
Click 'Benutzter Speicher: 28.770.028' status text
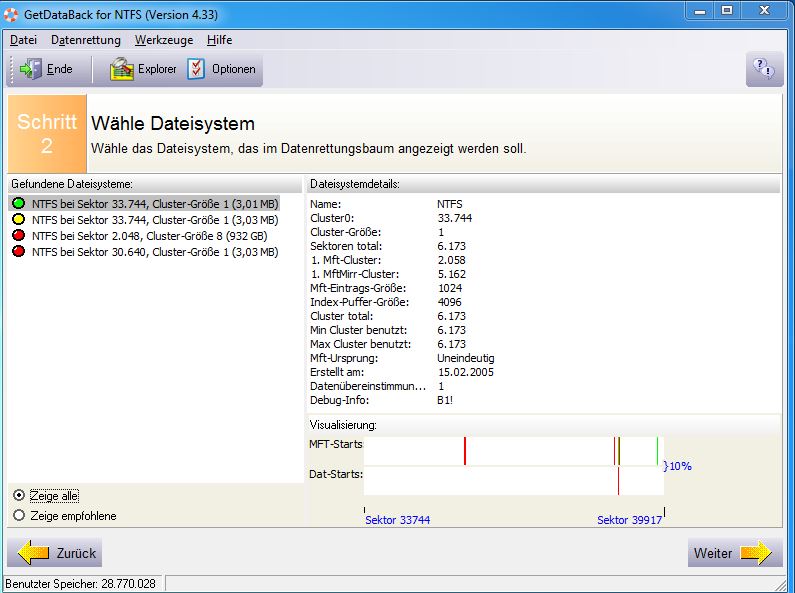81,584
